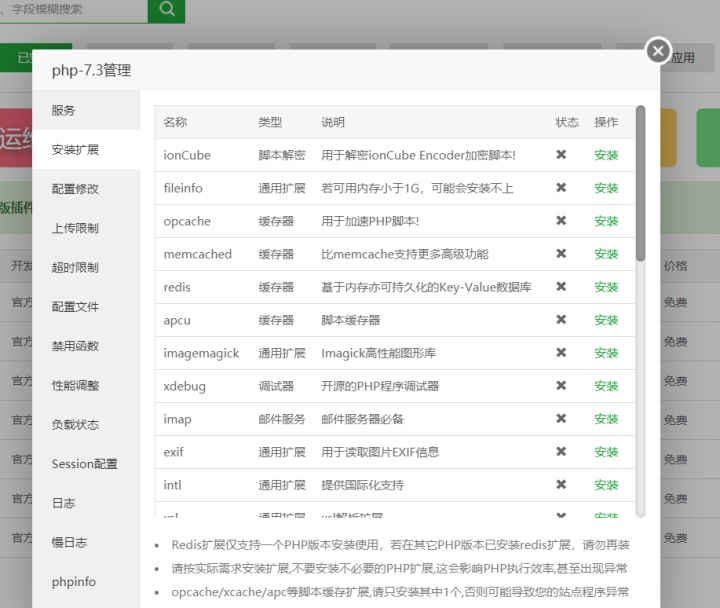Image resolution: width=720 pixels, height=608 pixels.
Task: Close the php-7.3 management dialog
Action: (x=658, y=51)
